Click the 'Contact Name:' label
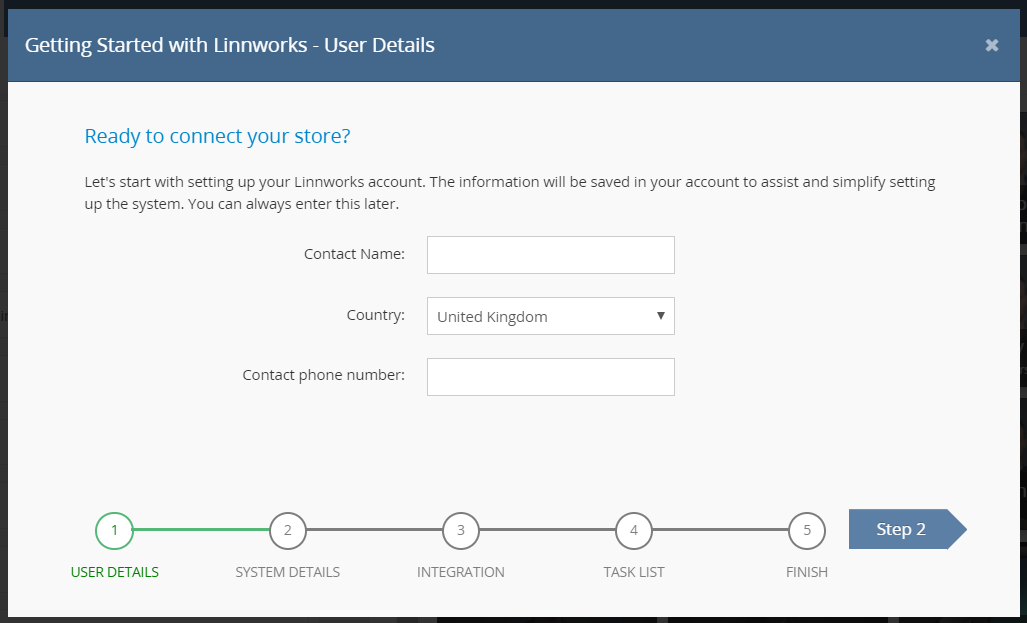Viewport: 1027px width, 623px height. click(354, 254)
